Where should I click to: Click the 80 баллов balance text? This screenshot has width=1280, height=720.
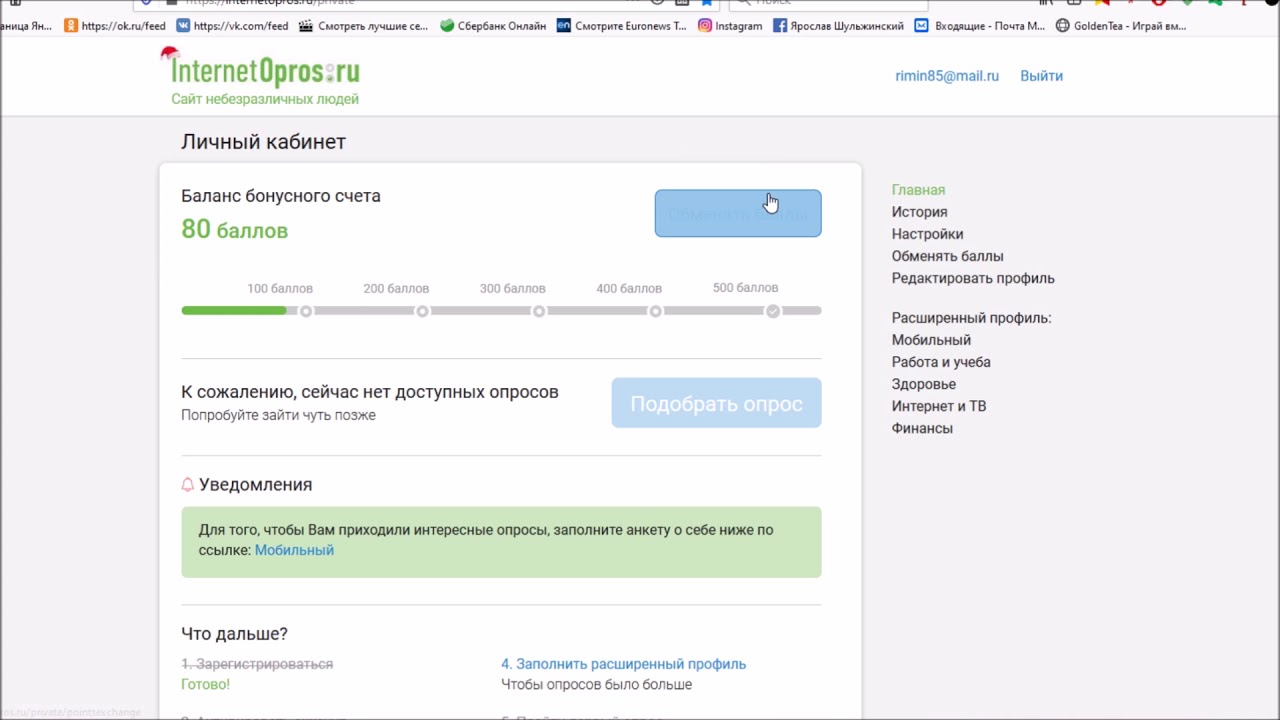(x=234, y=229)
